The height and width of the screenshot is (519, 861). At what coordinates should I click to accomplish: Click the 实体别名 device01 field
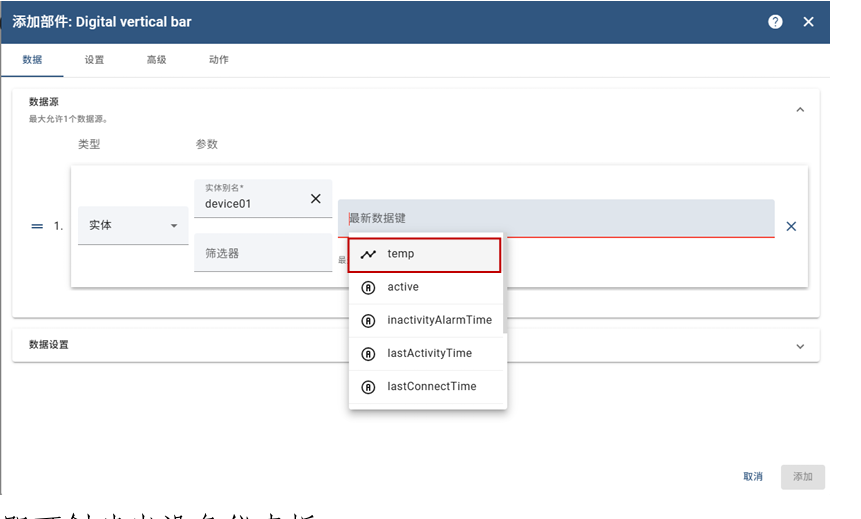point(263,198)
